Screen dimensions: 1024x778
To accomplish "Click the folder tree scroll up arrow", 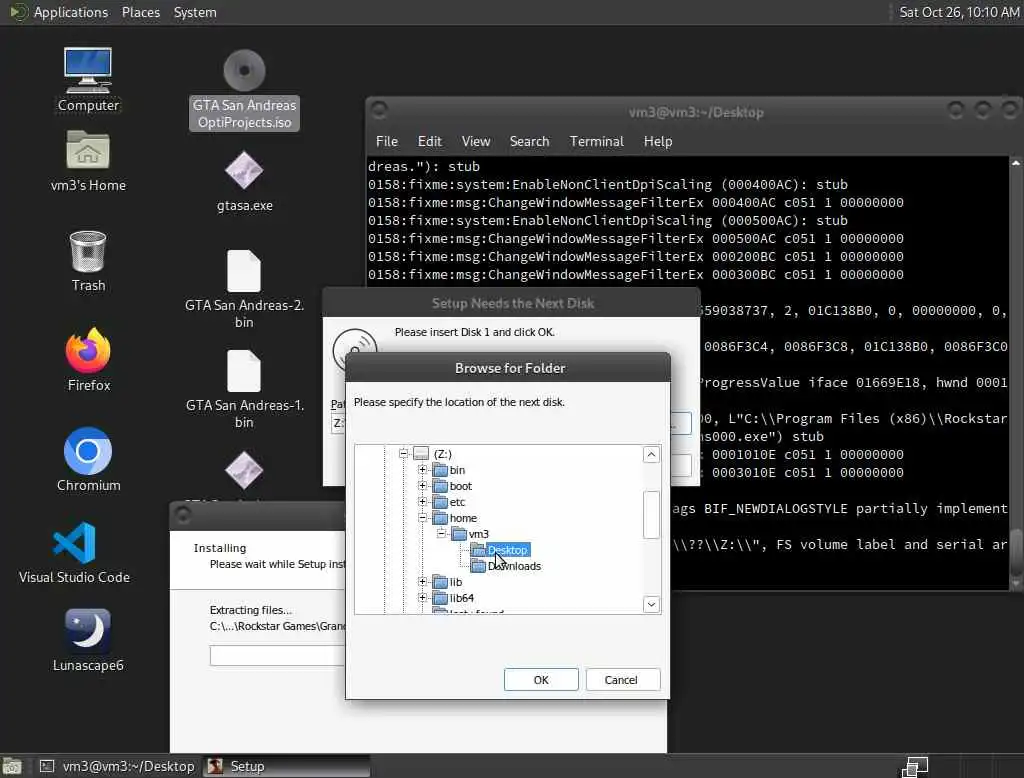I will [651, 455].
